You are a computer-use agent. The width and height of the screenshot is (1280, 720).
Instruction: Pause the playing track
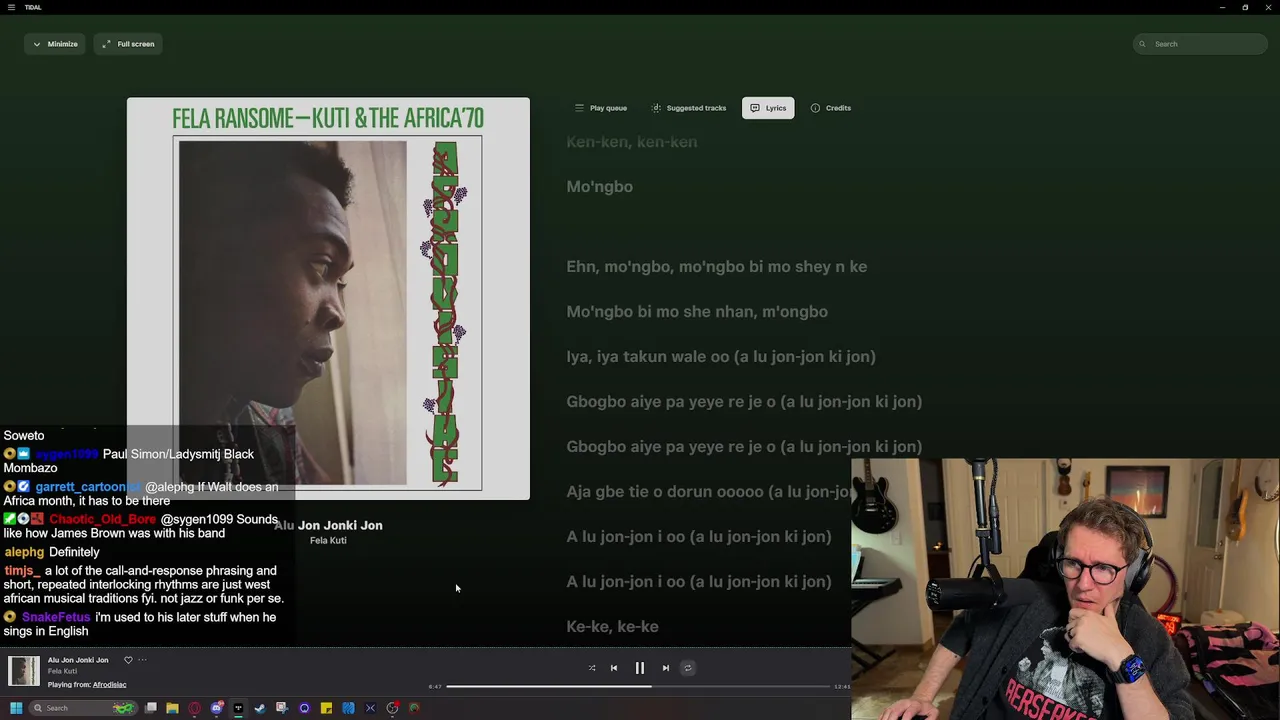[x=640, y=668]
